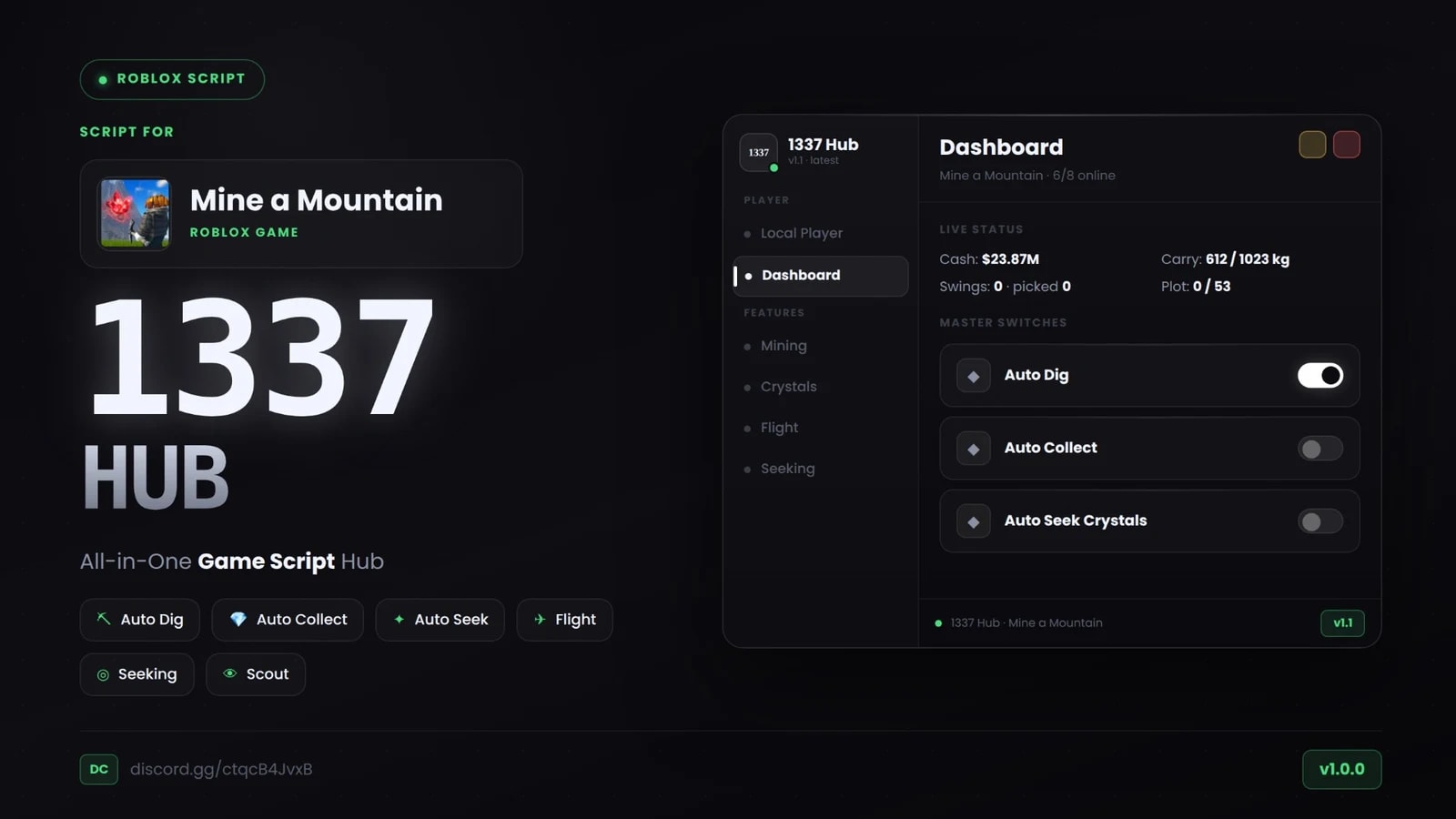Click the Auto Dig feature chip
Screen dimensions: 1456x819
[140, 620]
